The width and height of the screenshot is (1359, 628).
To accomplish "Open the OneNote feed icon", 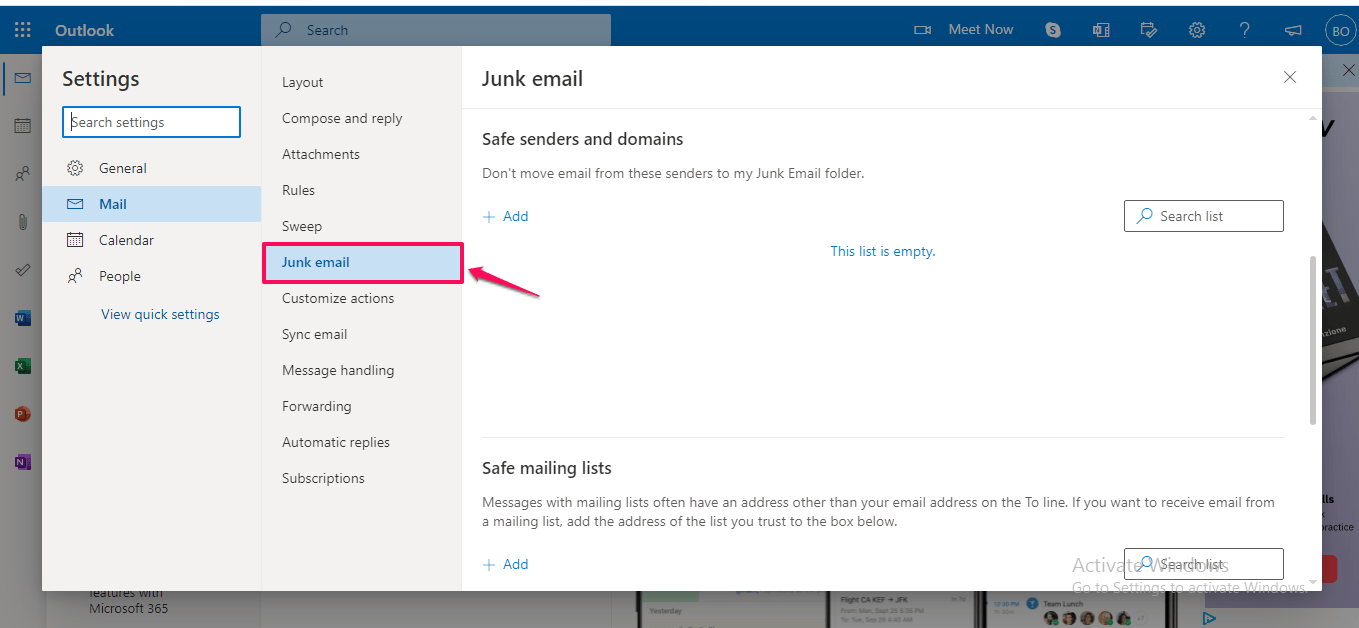I will 1100,29.
